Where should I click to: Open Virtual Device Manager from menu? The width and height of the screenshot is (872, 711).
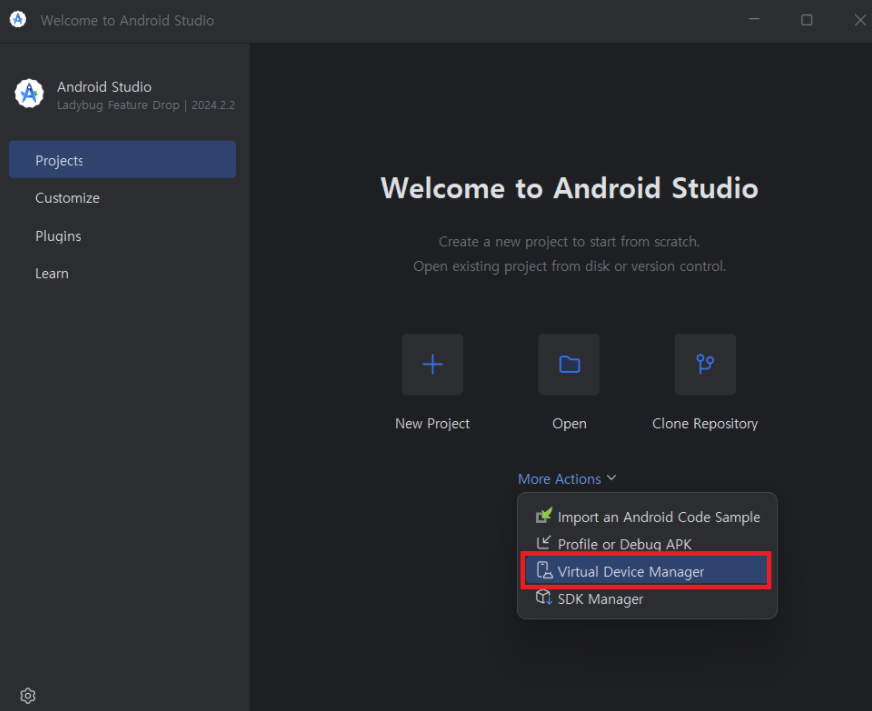pos(647,571)
